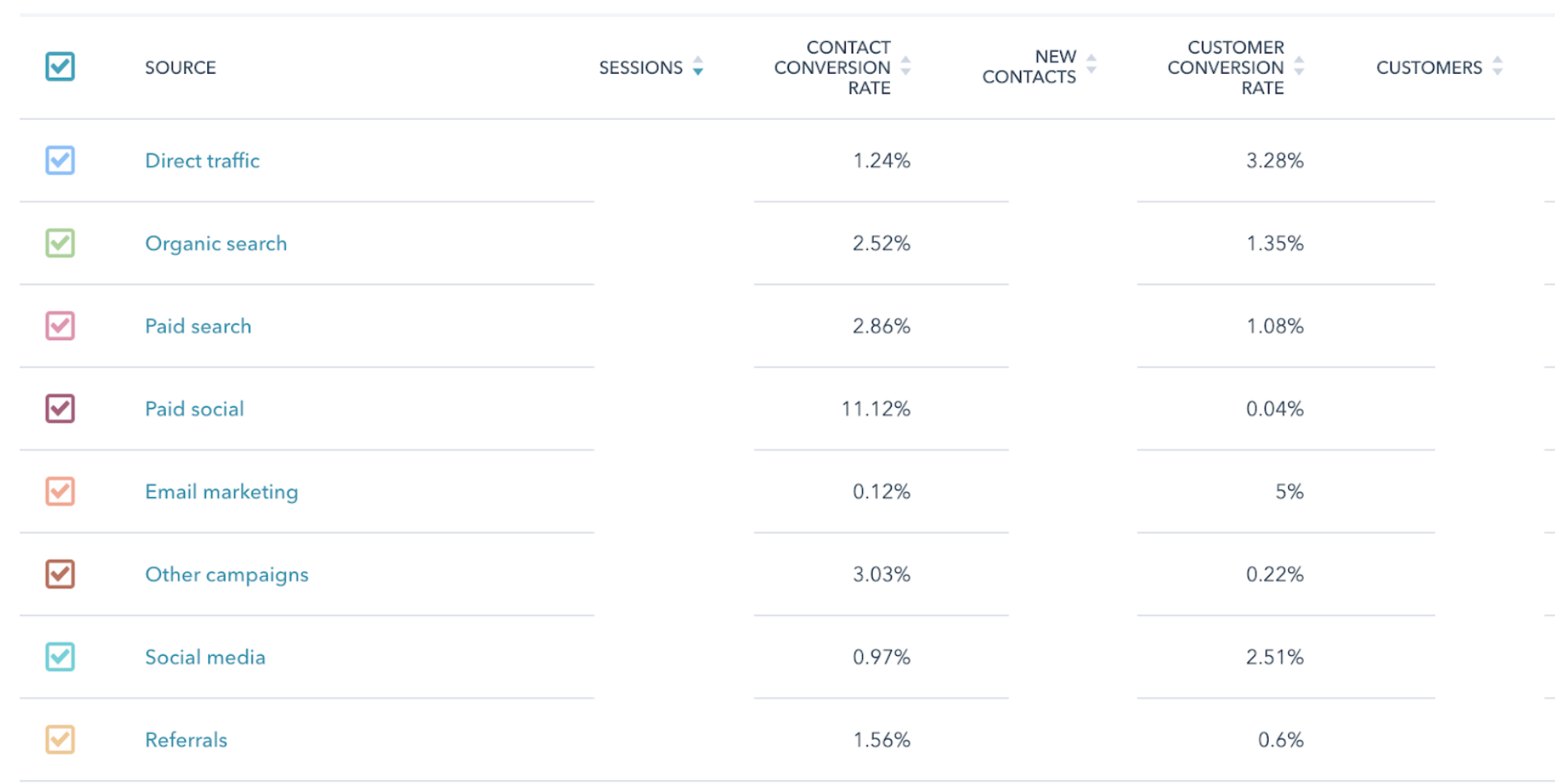
Task: Deselect the Social media row
Action: (58, 657)
